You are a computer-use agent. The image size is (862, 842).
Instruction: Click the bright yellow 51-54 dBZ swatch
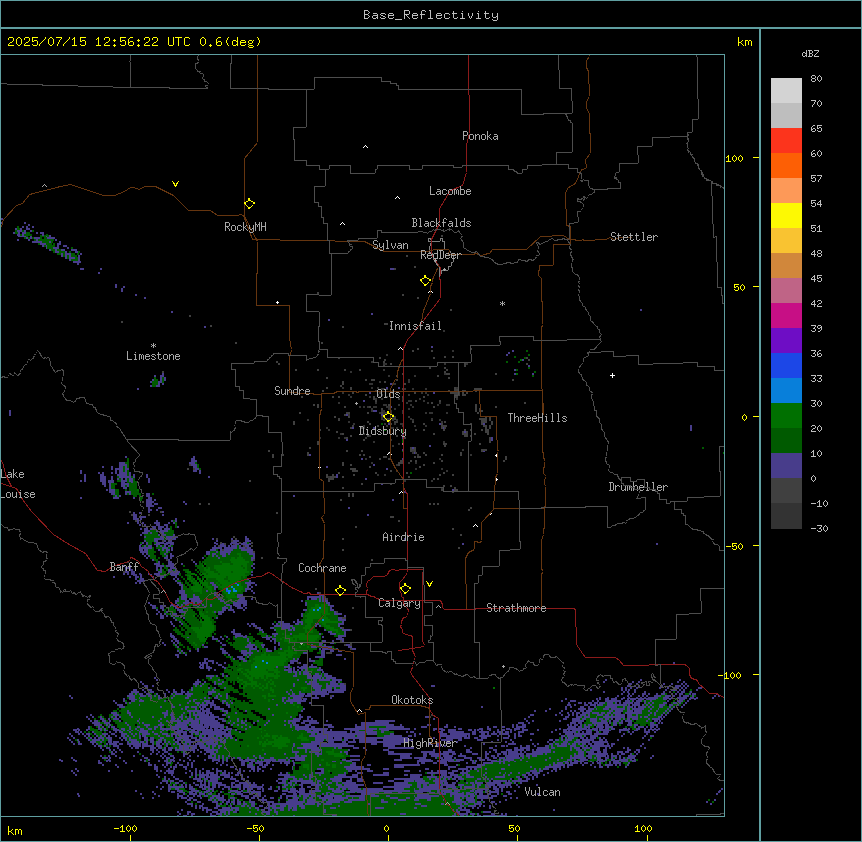(x=786, y=215)
